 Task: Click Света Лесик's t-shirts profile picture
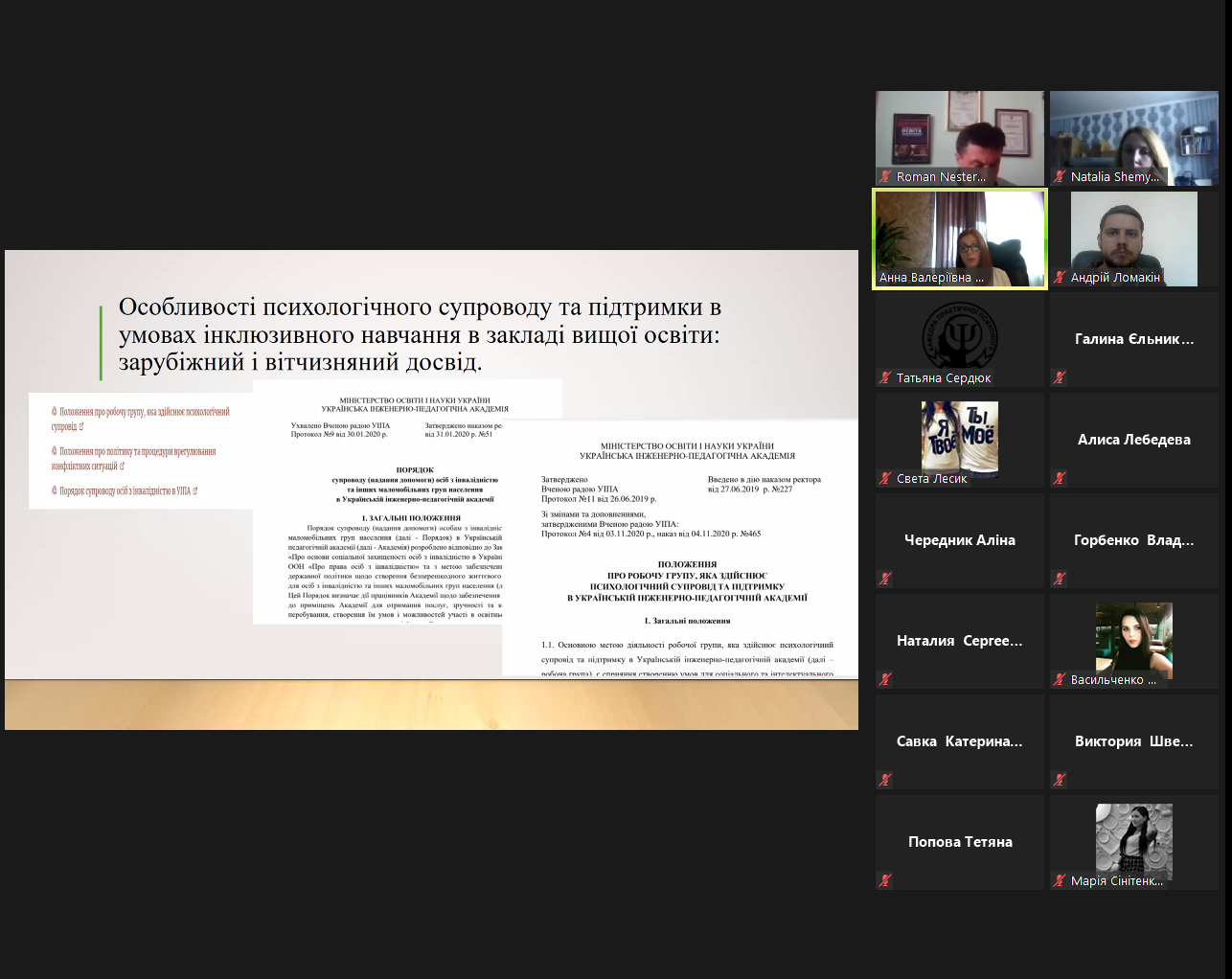[960, 440]
